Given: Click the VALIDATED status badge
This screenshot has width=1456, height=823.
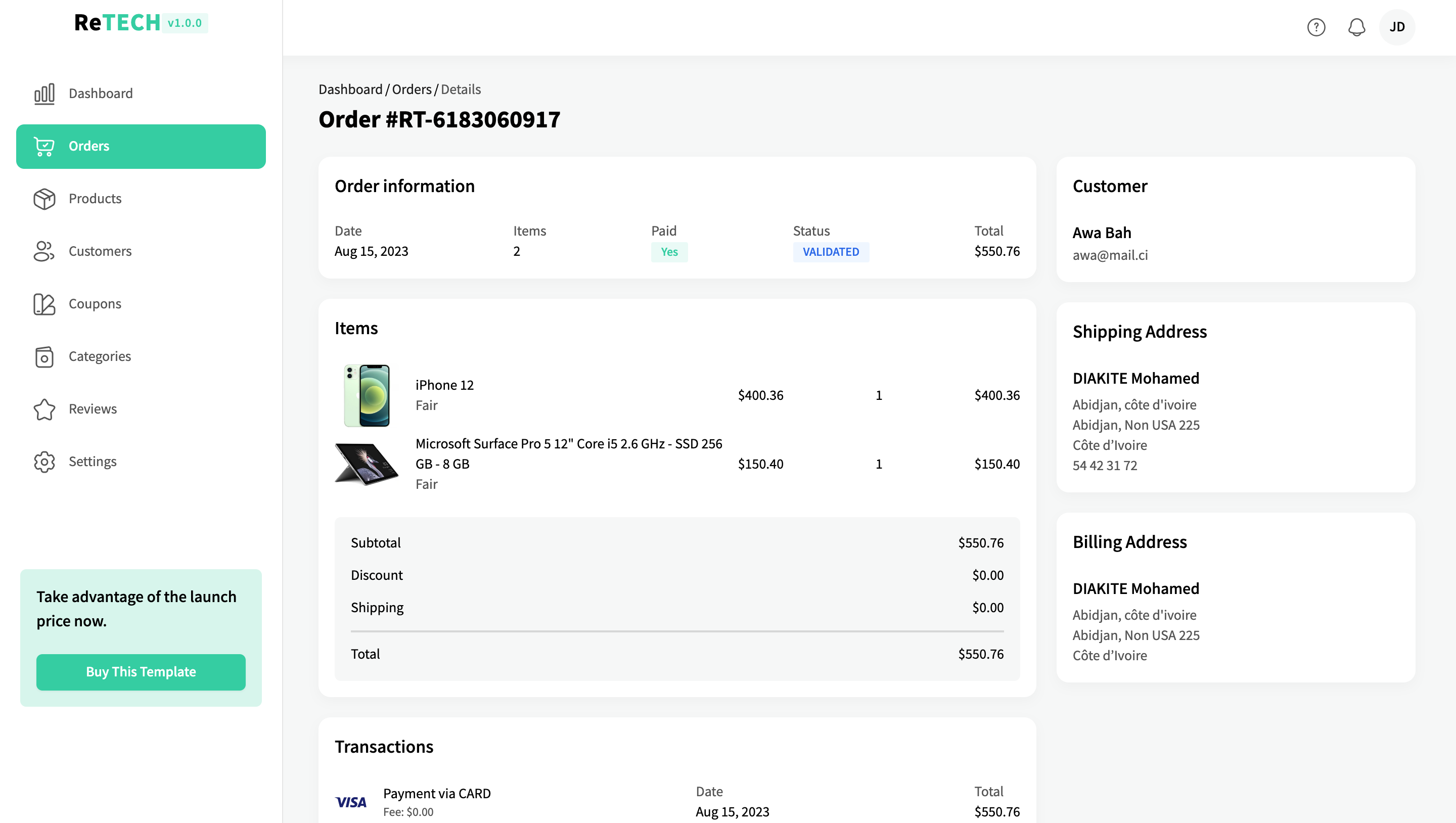Looking at the screenshot, I should (x=831, y=252).
